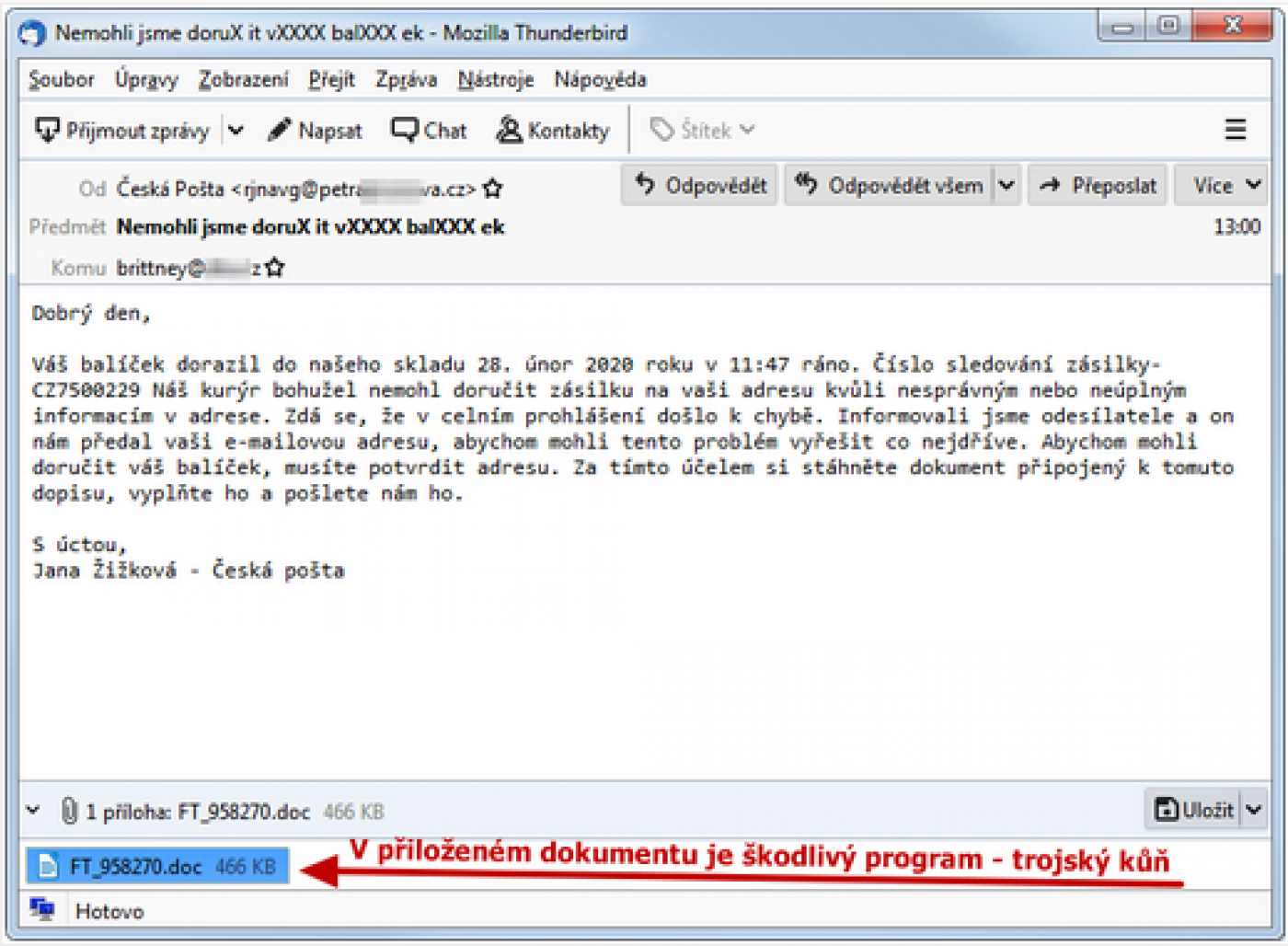Image resolution: width=1288 pixels, height=946 pixels.
Task: Click sender address Česká Pošta
Action: click(x=296, y=189)
